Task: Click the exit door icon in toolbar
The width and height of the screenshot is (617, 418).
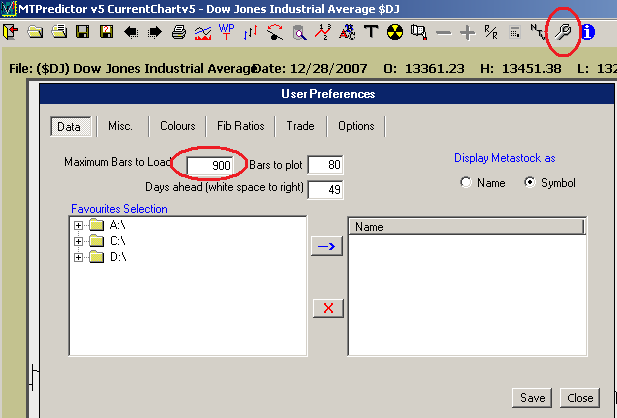Action: 11,32
